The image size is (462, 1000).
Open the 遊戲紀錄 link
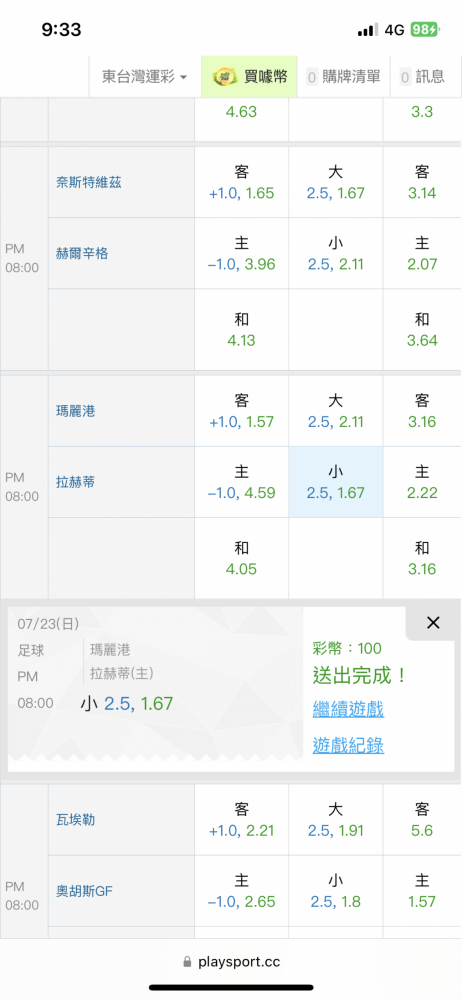click(x=348, y=745)
